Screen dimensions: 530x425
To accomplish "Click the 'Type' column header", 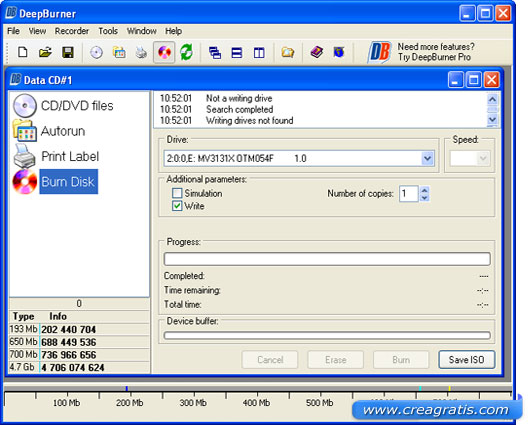I will coord(23,316).
